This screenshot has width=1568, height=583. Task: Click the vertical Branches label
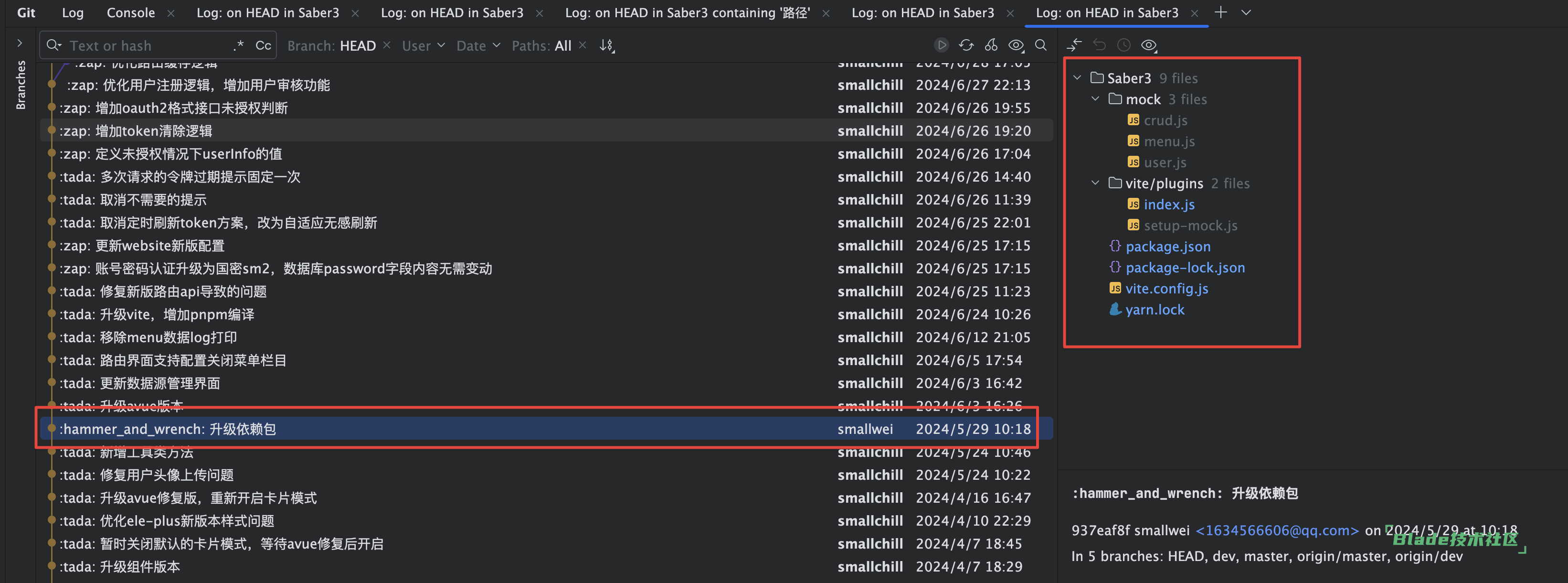[21, 85]
